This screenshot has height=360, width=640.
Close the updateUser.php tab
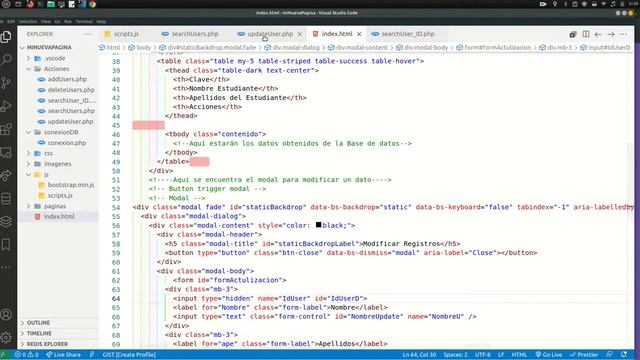click(300, 34)
